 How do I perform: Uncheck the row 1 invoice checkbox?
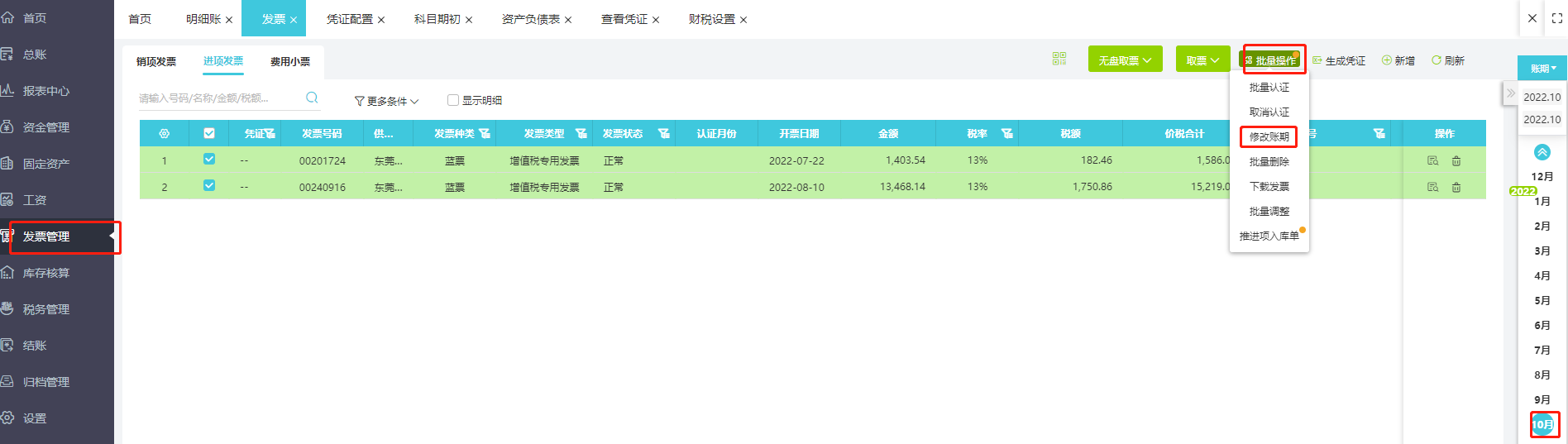(209, 160)
